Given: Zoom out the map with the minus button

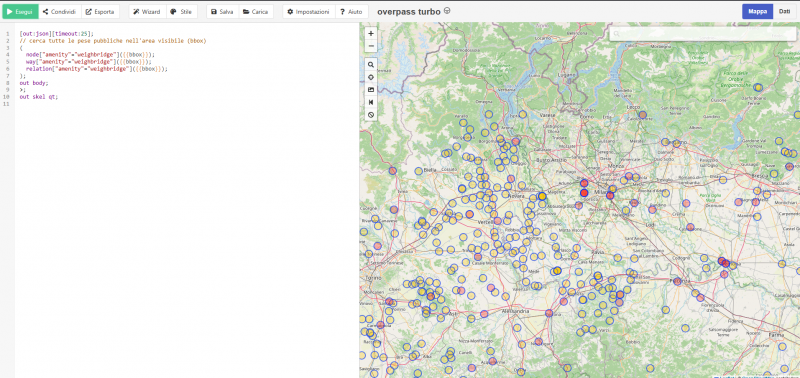Looking at the screenshot, I should tap(371, 46).
